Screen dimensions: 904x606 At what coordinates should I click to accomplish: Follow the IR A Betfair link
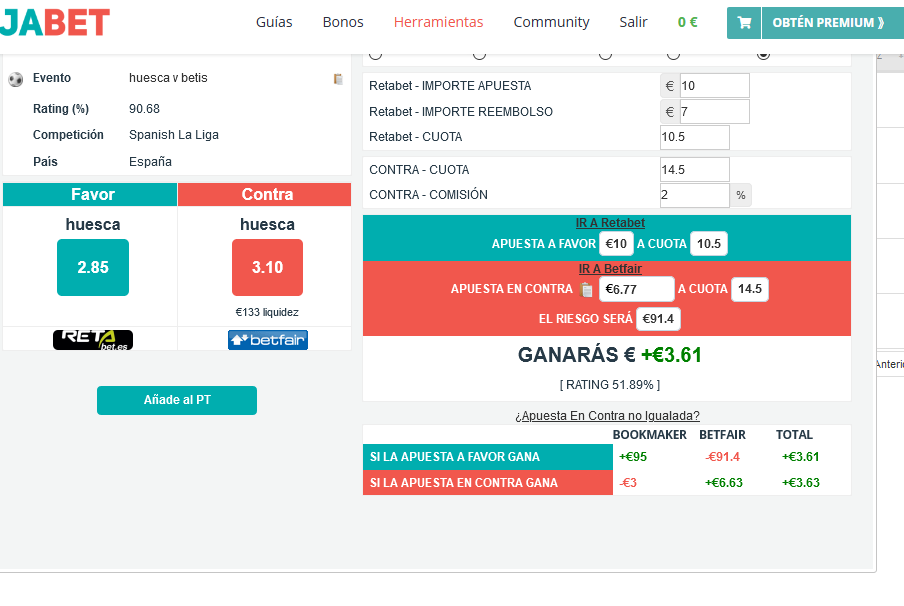[x=610, y=269]
